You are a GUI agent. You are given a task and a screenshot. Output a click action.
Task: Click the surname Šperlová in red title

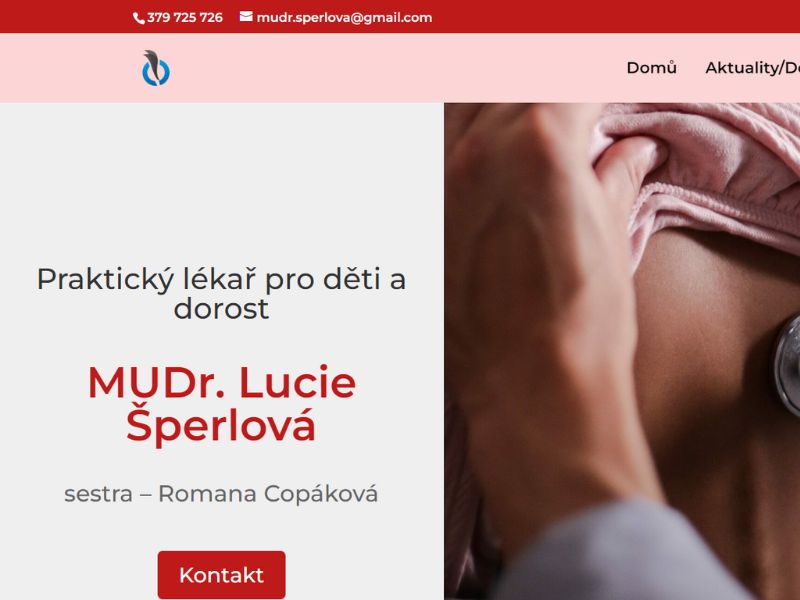coord(221,426)
